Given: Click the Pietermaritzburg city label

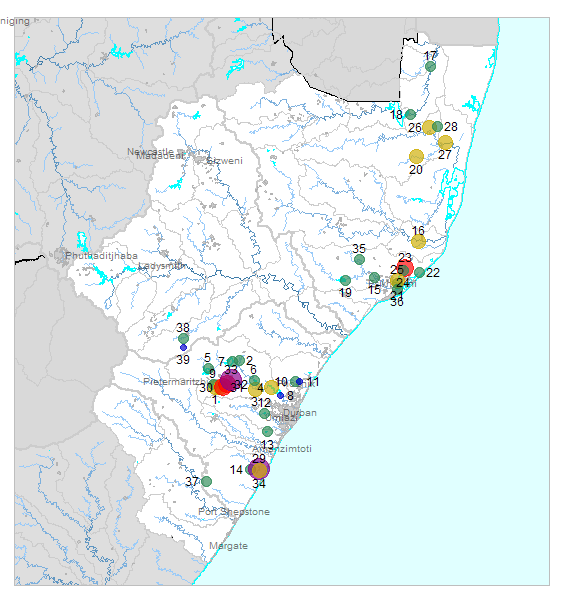Looking at the screenshot, I should tap(176, 382).
